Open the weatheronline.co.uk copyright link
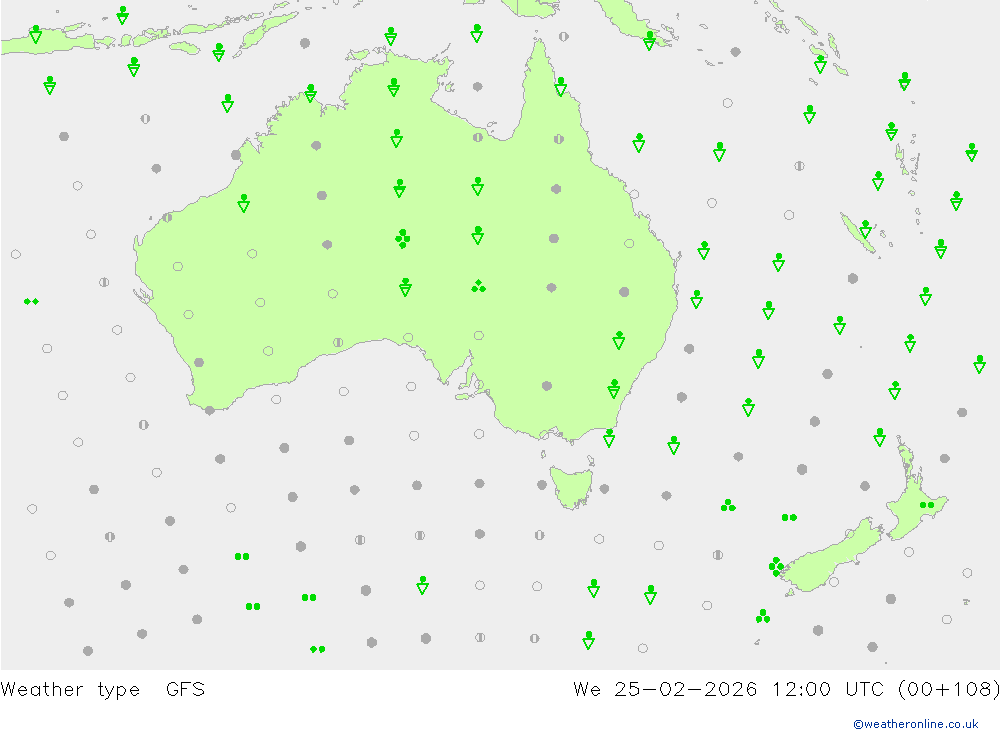Viewport: 1000px width, 733px height. tap(916, 723)
